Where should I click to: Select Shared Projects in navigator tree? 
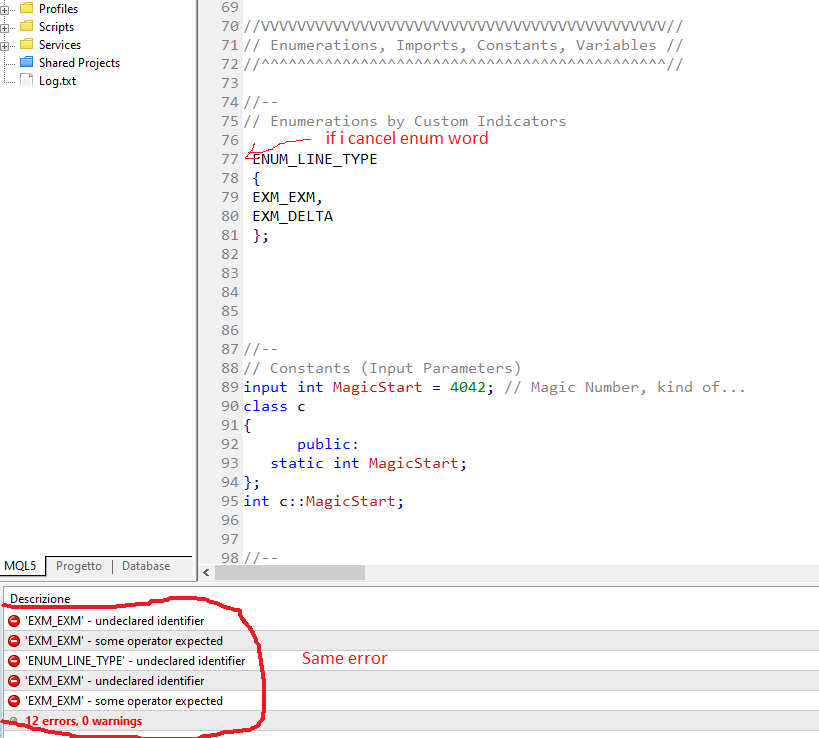tap(79, 63)
